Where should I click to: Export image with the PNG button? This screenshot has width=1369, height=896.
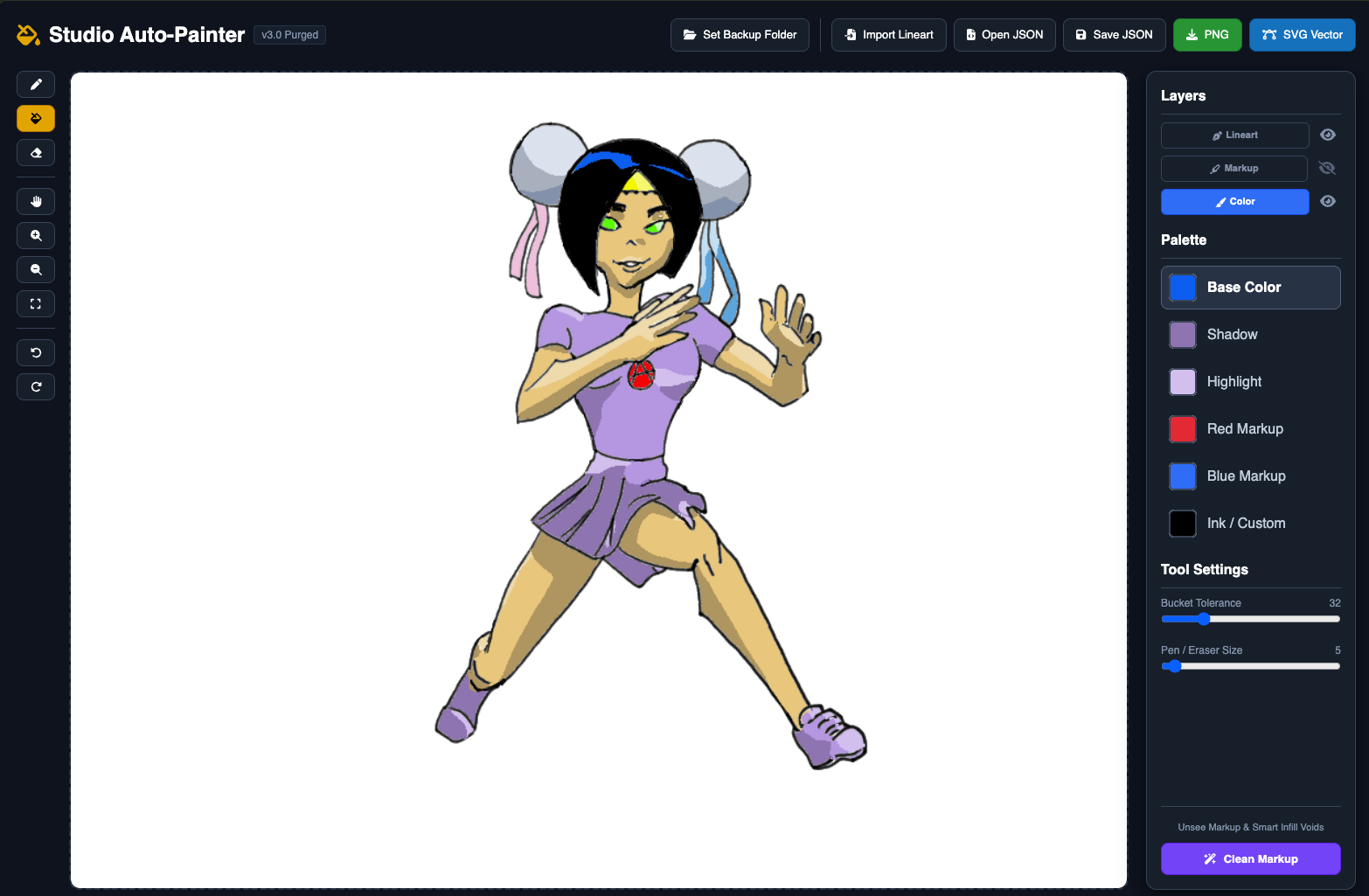coord(1207,35)
